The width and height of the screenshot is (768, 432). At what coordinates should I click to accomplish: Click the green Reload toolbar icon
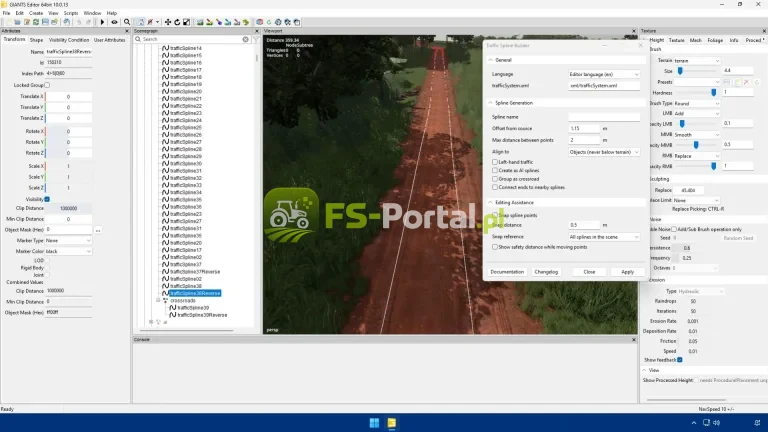(x=36, y=22)
